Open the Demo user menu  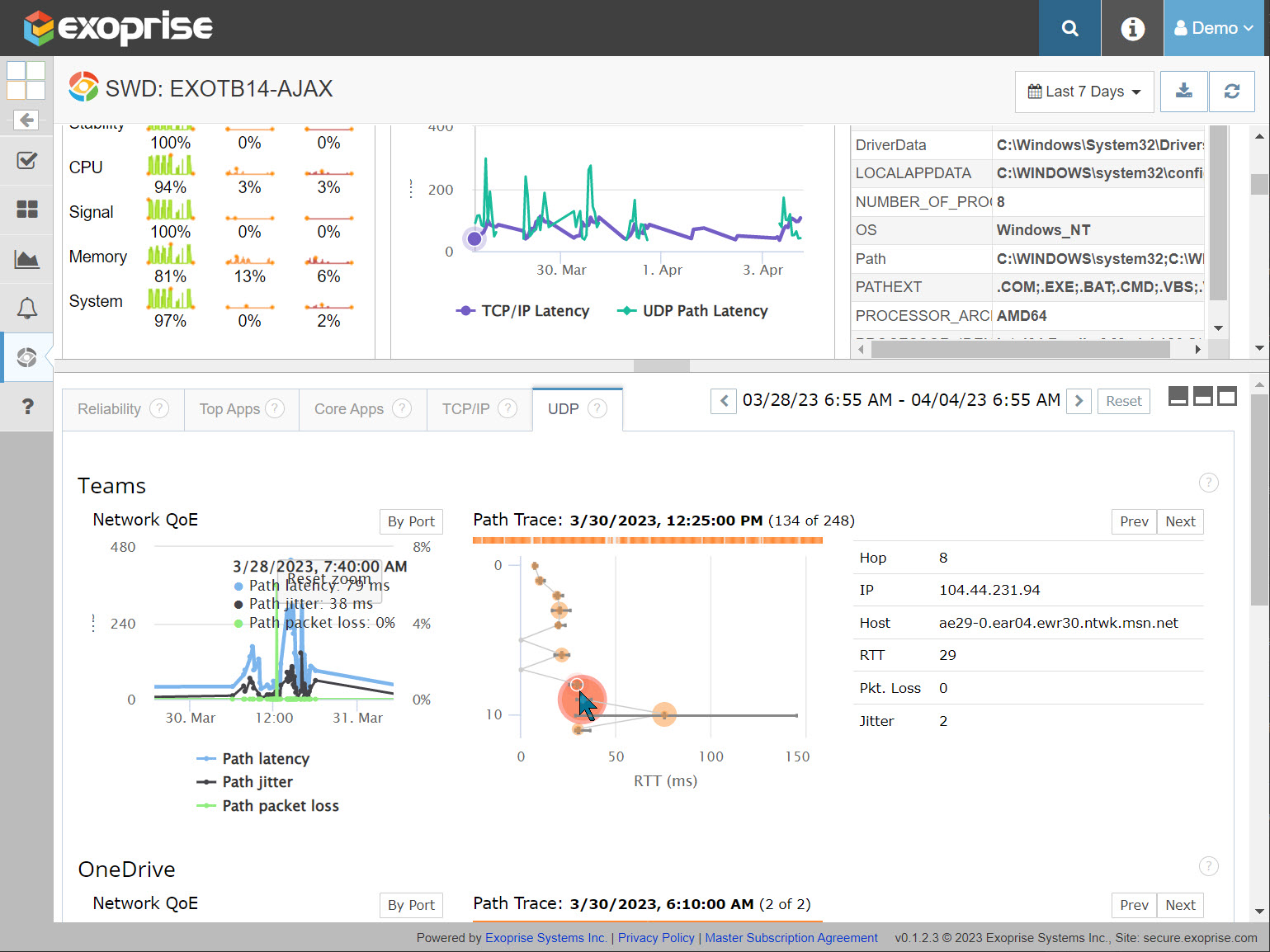[x=1213, y=28]
